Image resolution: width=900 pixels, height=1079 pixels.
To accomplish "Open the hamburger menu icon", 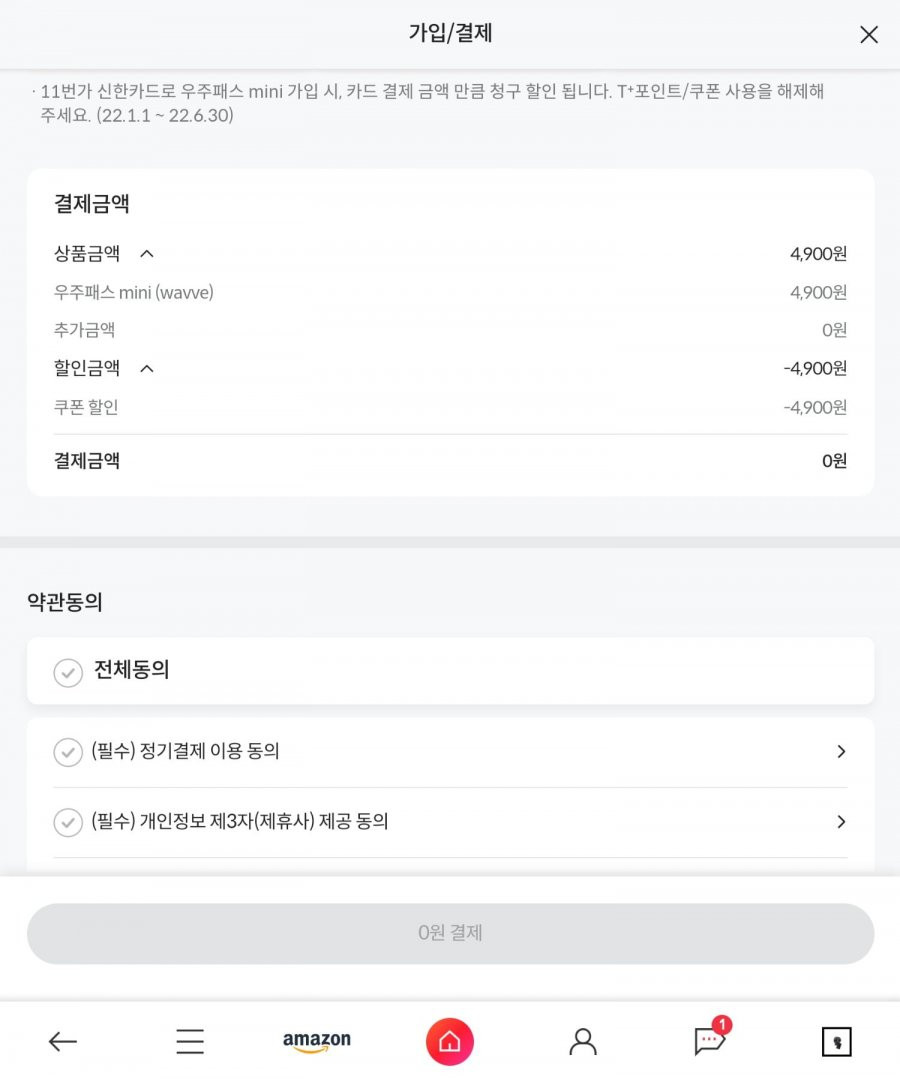I will 190,1041.
